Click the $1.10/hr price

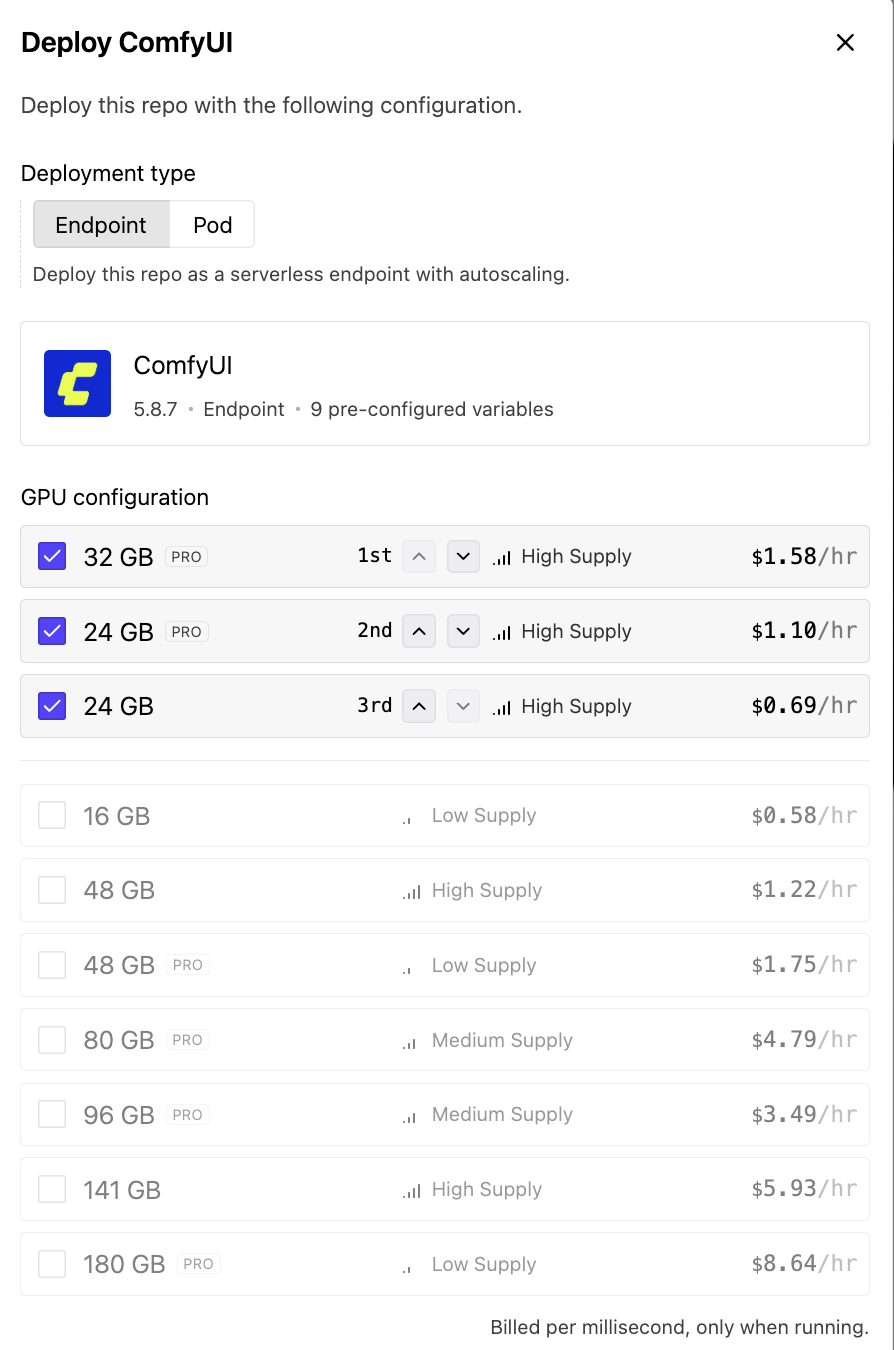pos(804,631)
